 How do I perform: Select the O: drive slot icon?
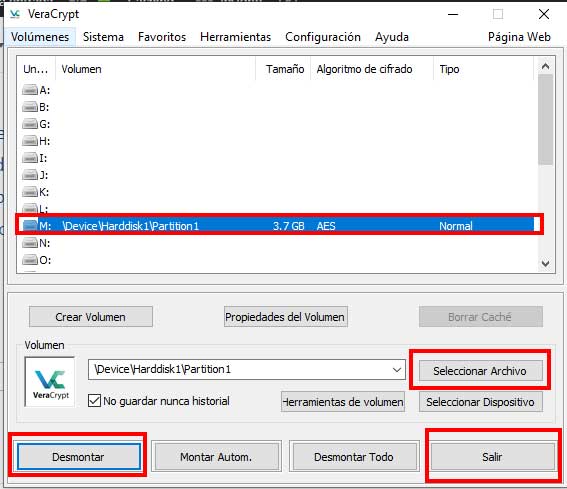30,259
